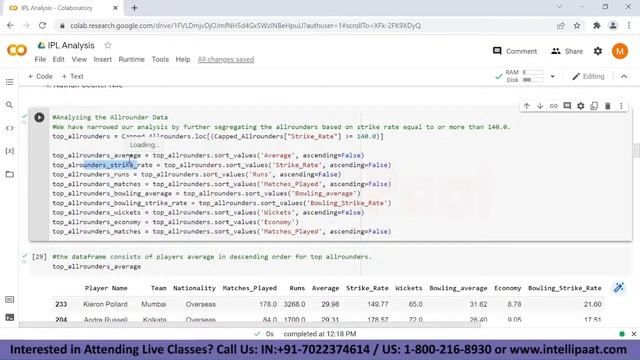Open the File menu
This screenshot has width=640, height=360.
pos(40,59)
